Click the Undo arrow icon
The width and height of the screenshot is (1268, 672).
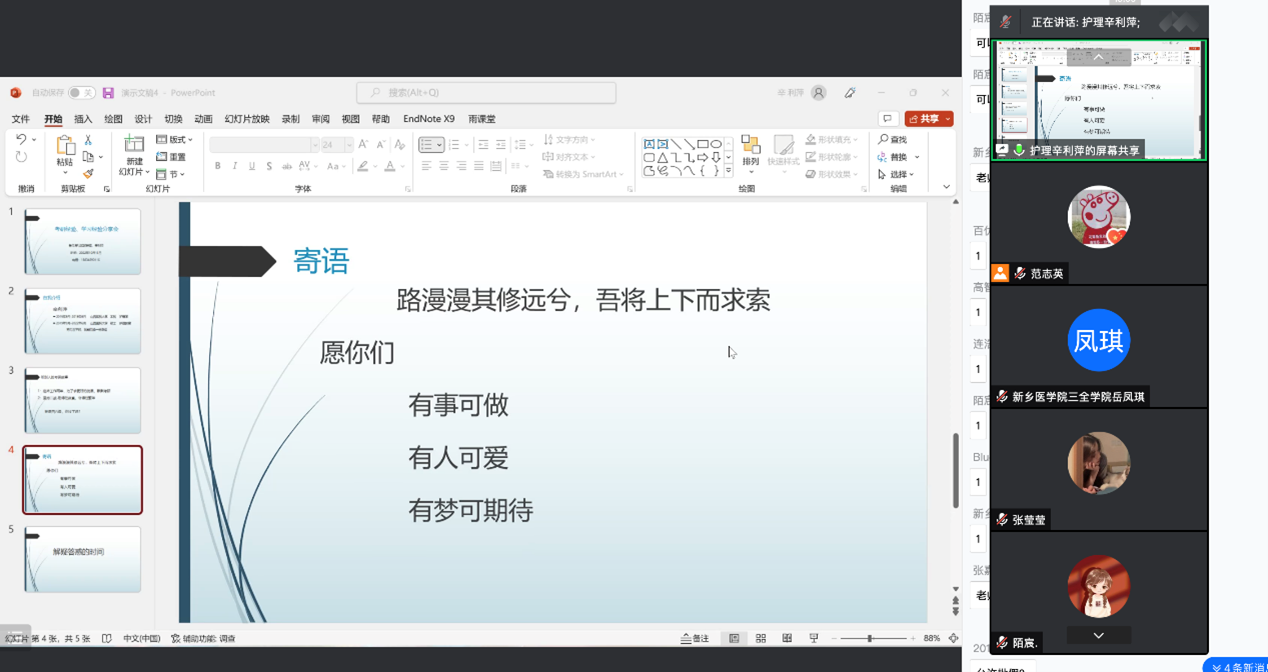[x=21, y=140]
